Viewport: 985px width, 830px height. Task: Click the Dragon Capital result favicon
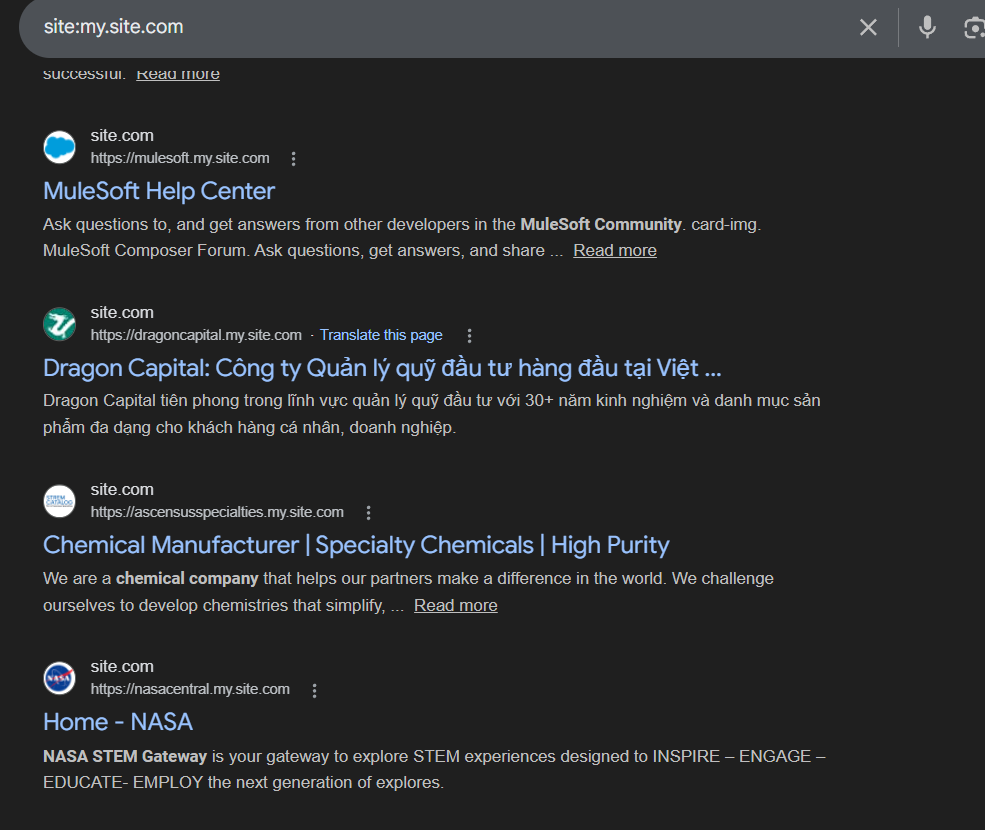coord(60,324)
